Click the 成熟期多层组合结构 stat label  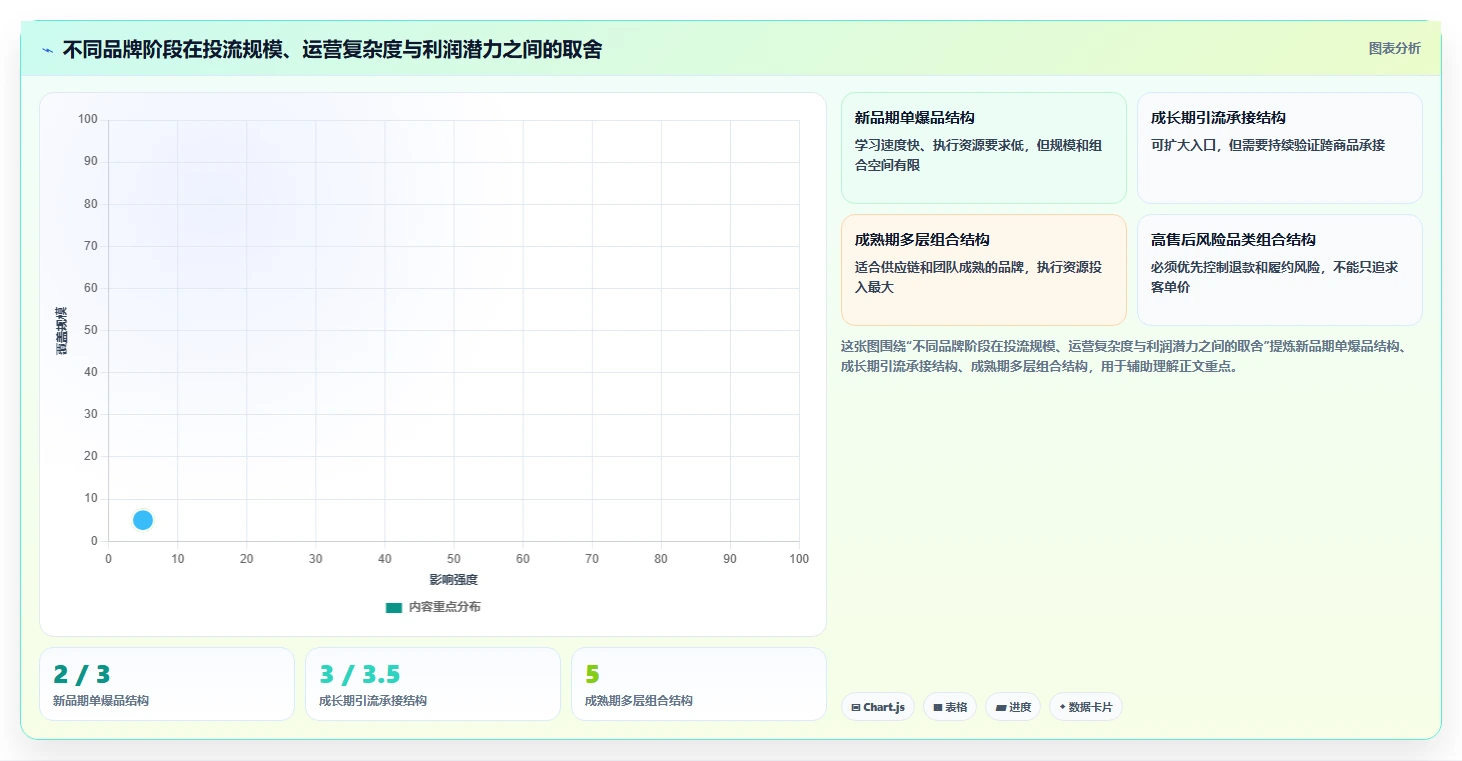(x=639, y=701)
